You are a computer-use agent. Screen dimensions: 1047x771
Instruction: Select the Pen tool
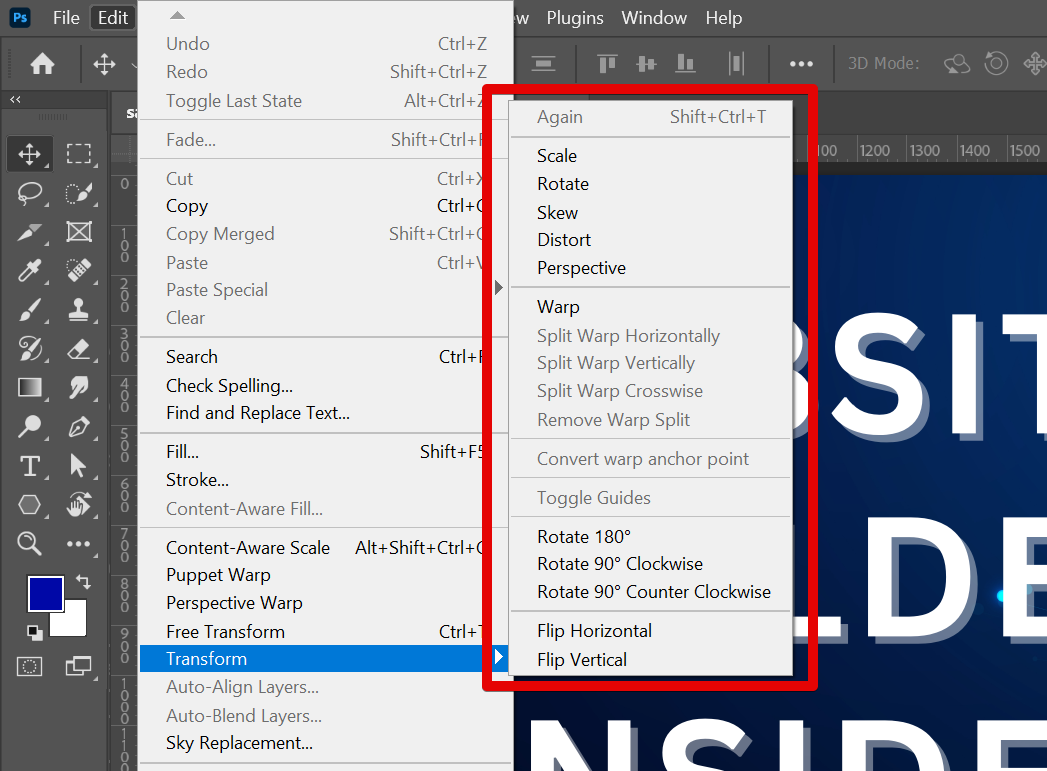click(79, 427)
